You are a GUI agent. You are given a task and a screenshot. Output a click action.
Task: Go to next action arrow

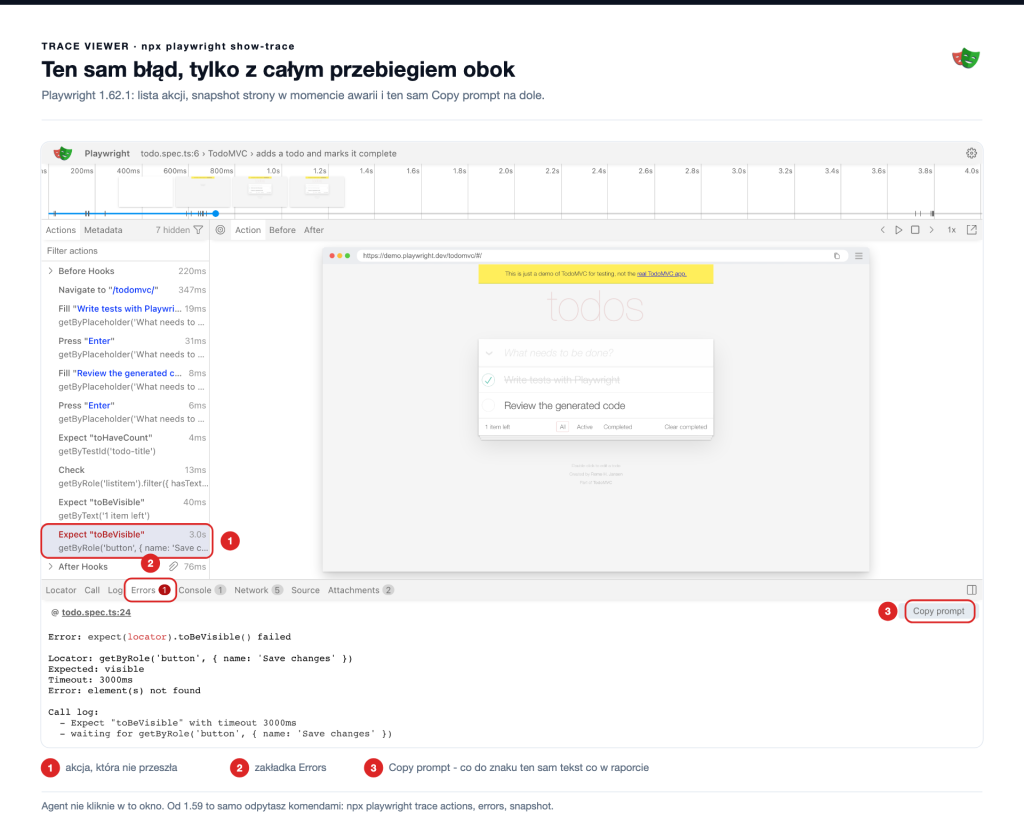coord(931,230)
